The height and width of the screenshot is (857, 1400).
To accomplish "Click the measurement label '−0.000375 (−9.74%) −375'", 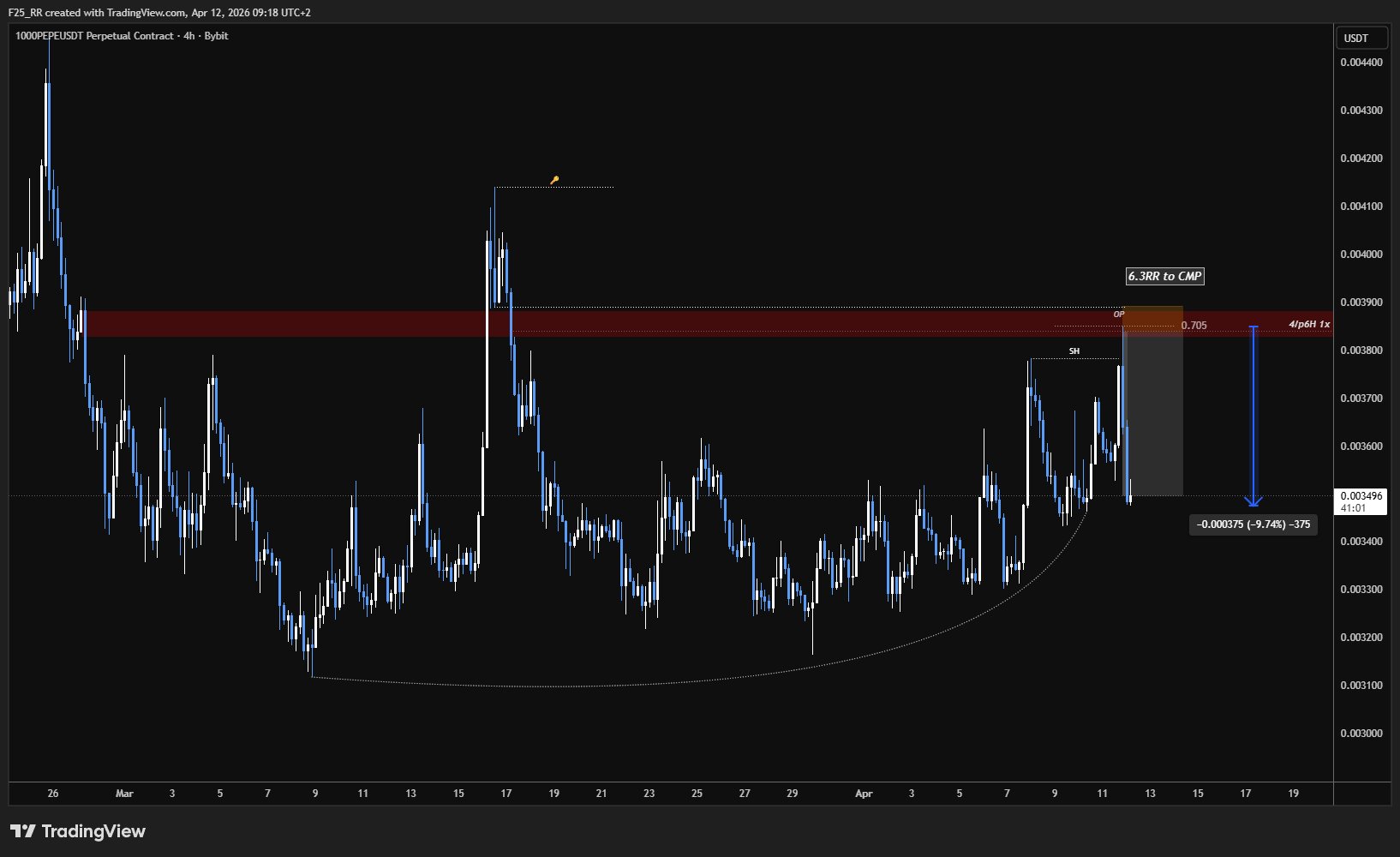I will click(x=1253, y=524).
